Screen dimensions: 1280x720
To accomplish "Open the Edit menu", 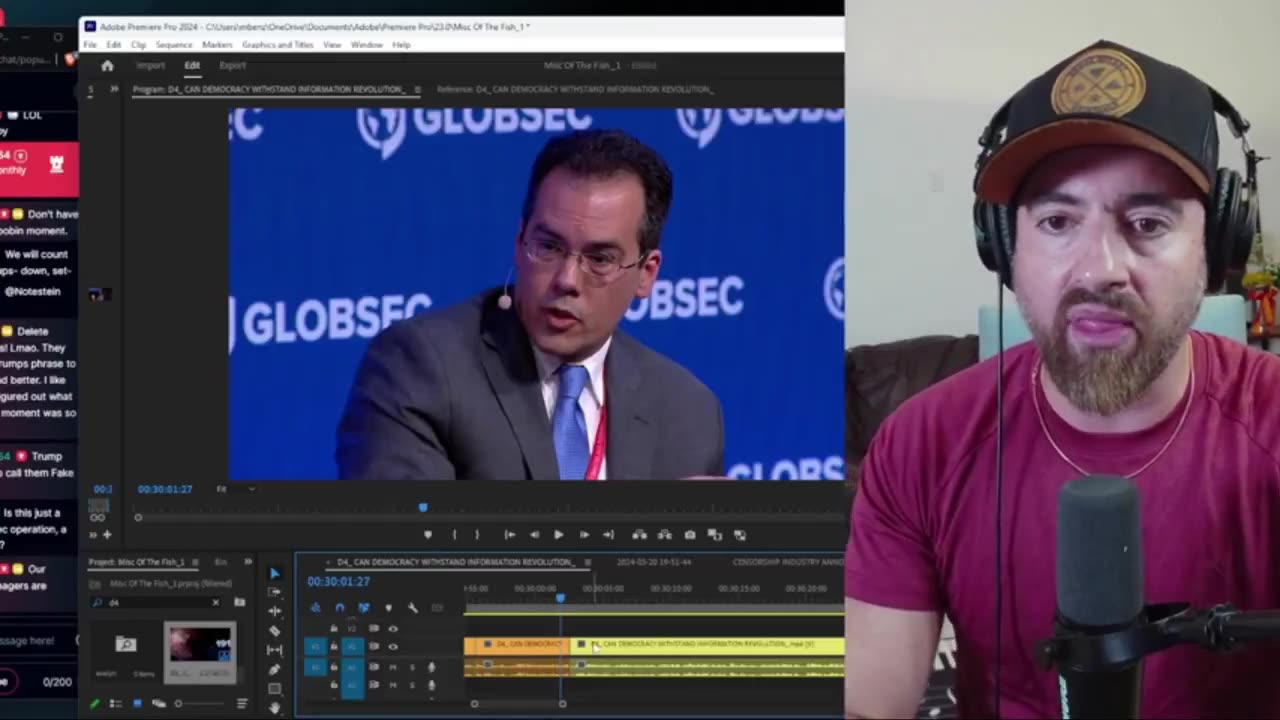I will click(x=114, y=45).
